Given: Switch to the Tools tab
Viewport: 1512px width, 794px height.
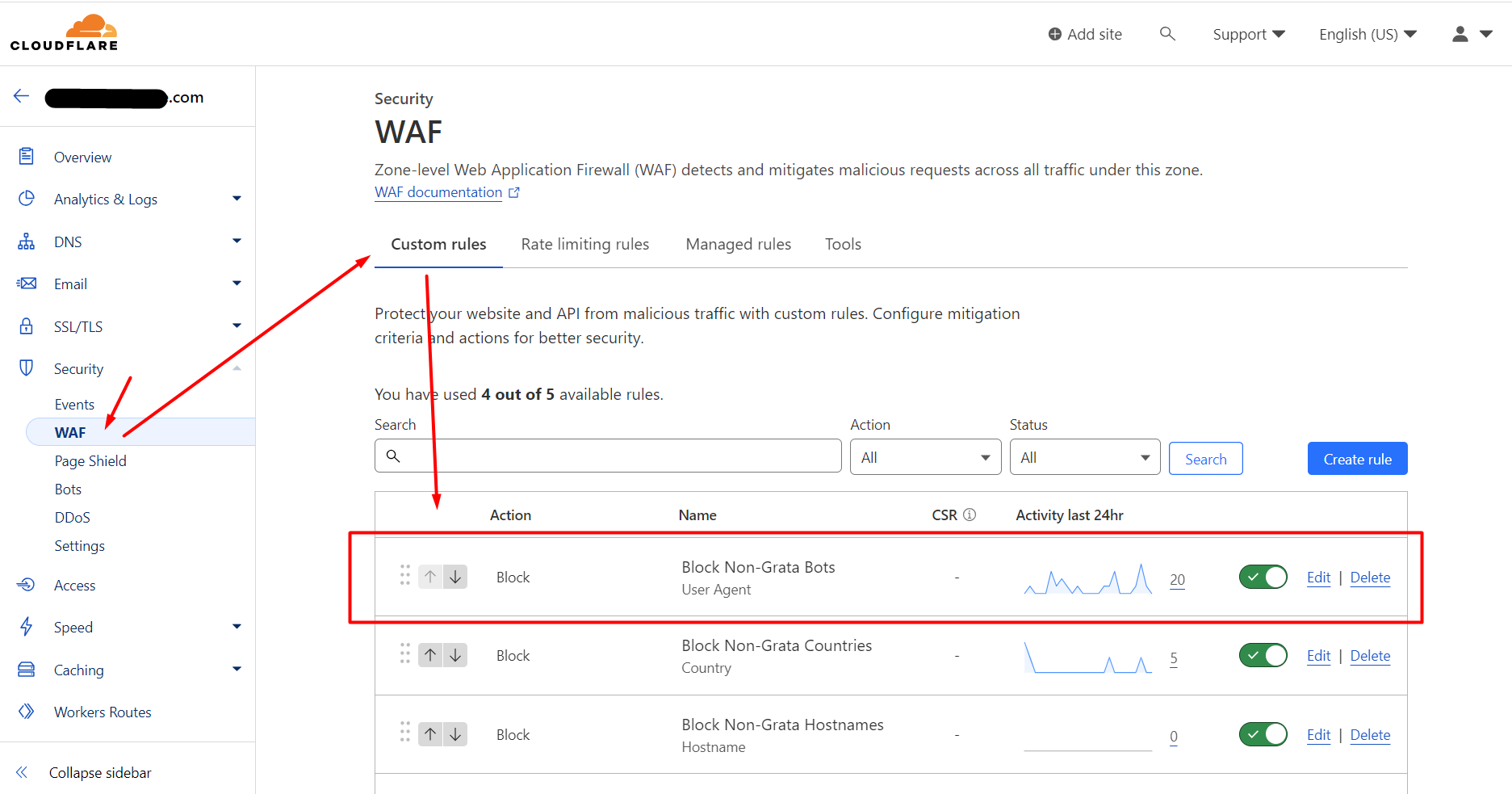Looking at the screenshot, I should (843, 244).
